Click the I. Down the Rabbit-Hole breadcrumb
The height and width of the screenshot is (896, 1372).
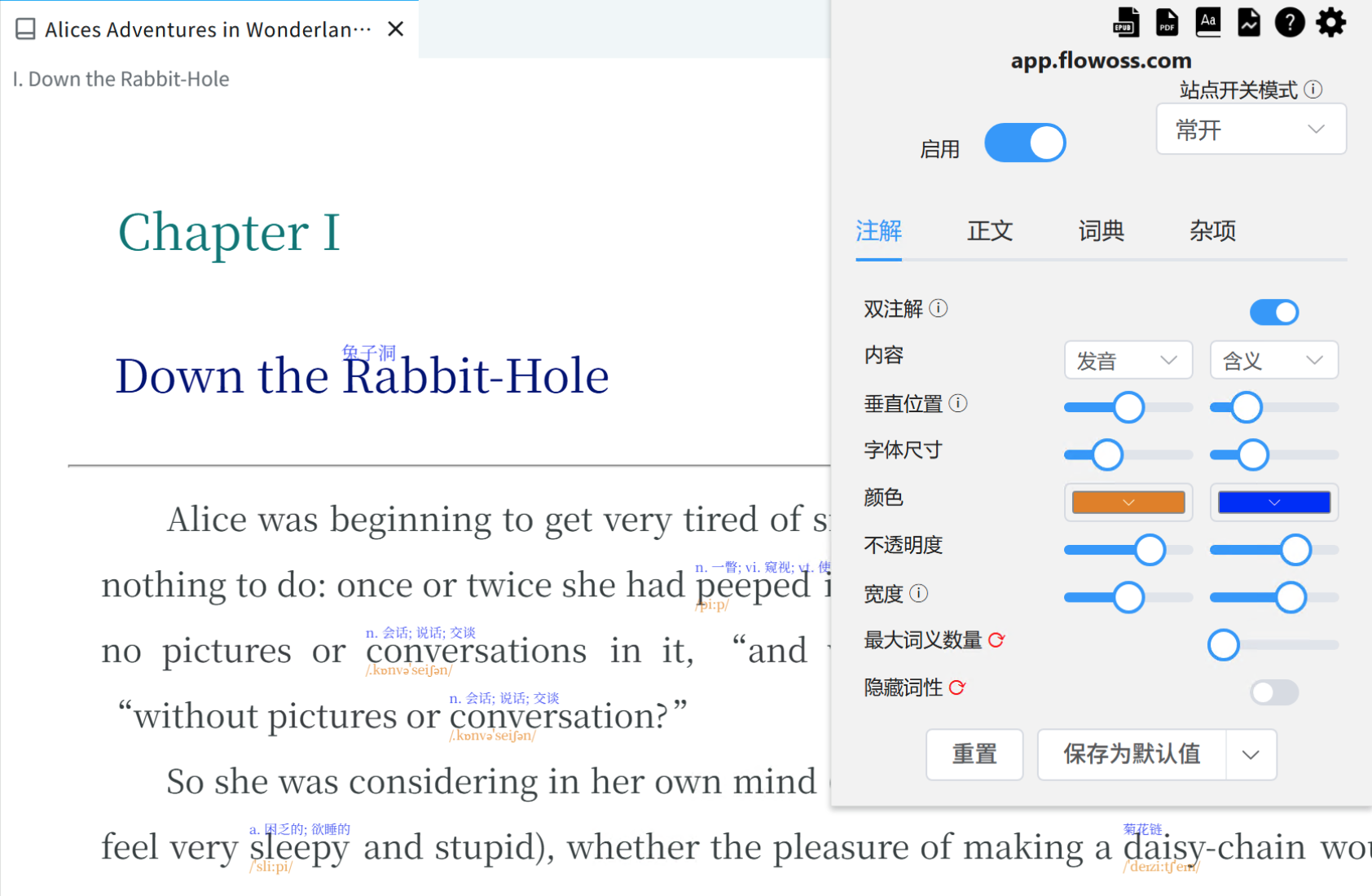point(121,79)
